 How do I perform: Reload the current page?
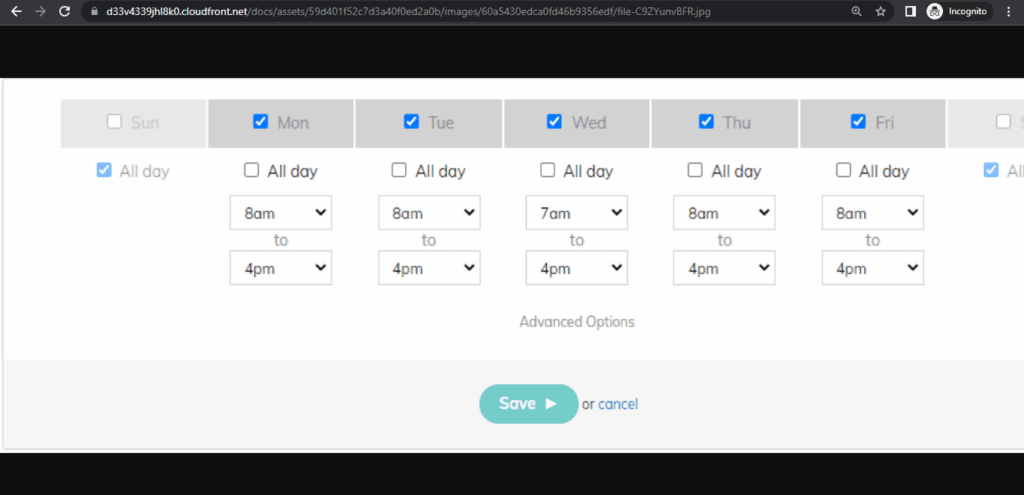tap(64, 11)
